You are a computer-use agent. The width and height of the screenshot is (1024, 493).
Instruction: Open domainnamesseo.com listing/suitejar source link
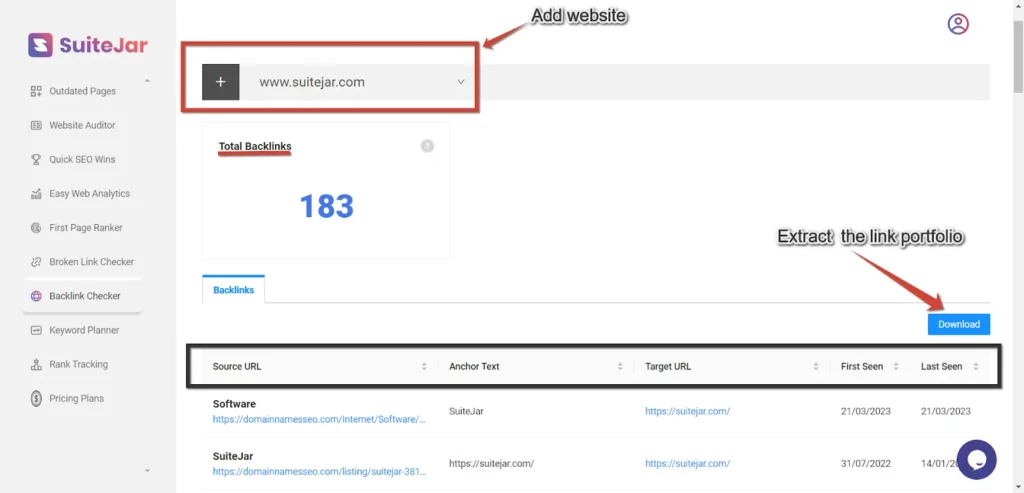(x=319, y=471)
